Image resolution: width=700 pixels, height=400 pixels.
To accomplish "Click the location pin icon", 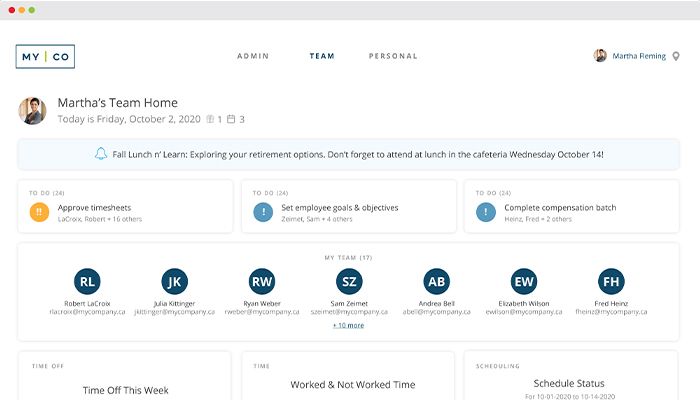I will (x=676, y=56).
